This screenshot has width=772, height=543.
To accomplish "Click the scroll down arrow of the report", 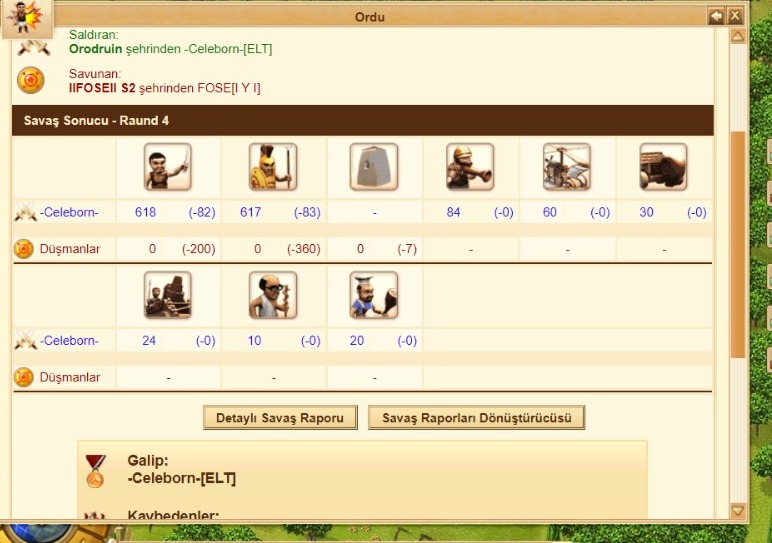I will (x=738, y=511).
